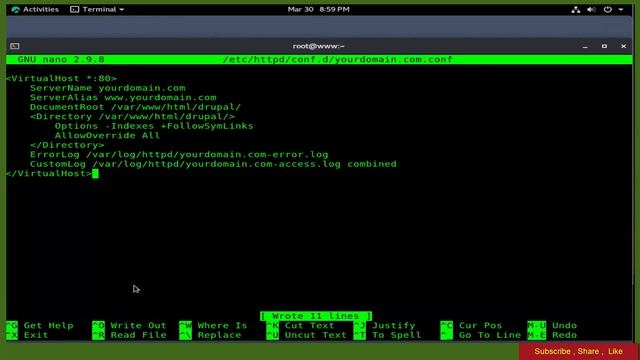The width and height of the screenshot is (640, 360).
Task: Click the <Directory /var/www/html/drupal/> line
Action: pyautogui.click(x=132, y=116)
